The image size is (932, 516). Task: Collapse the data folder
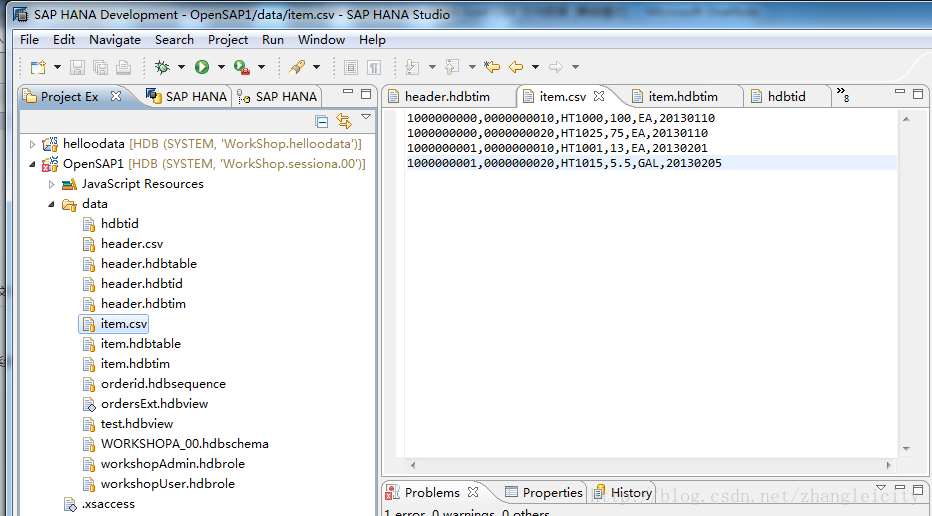(51, 204)
